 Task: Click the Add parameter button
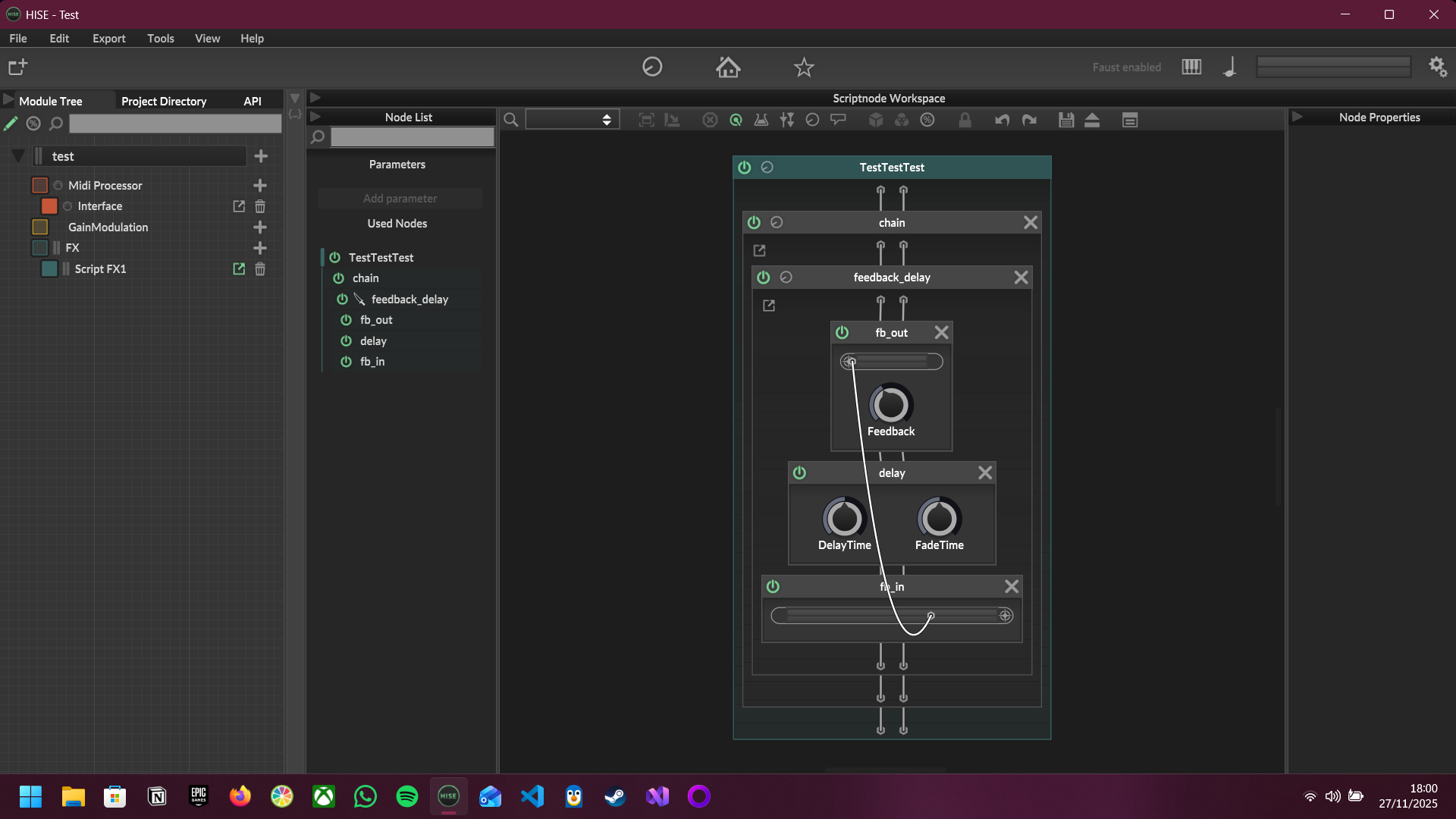point(400,199)
